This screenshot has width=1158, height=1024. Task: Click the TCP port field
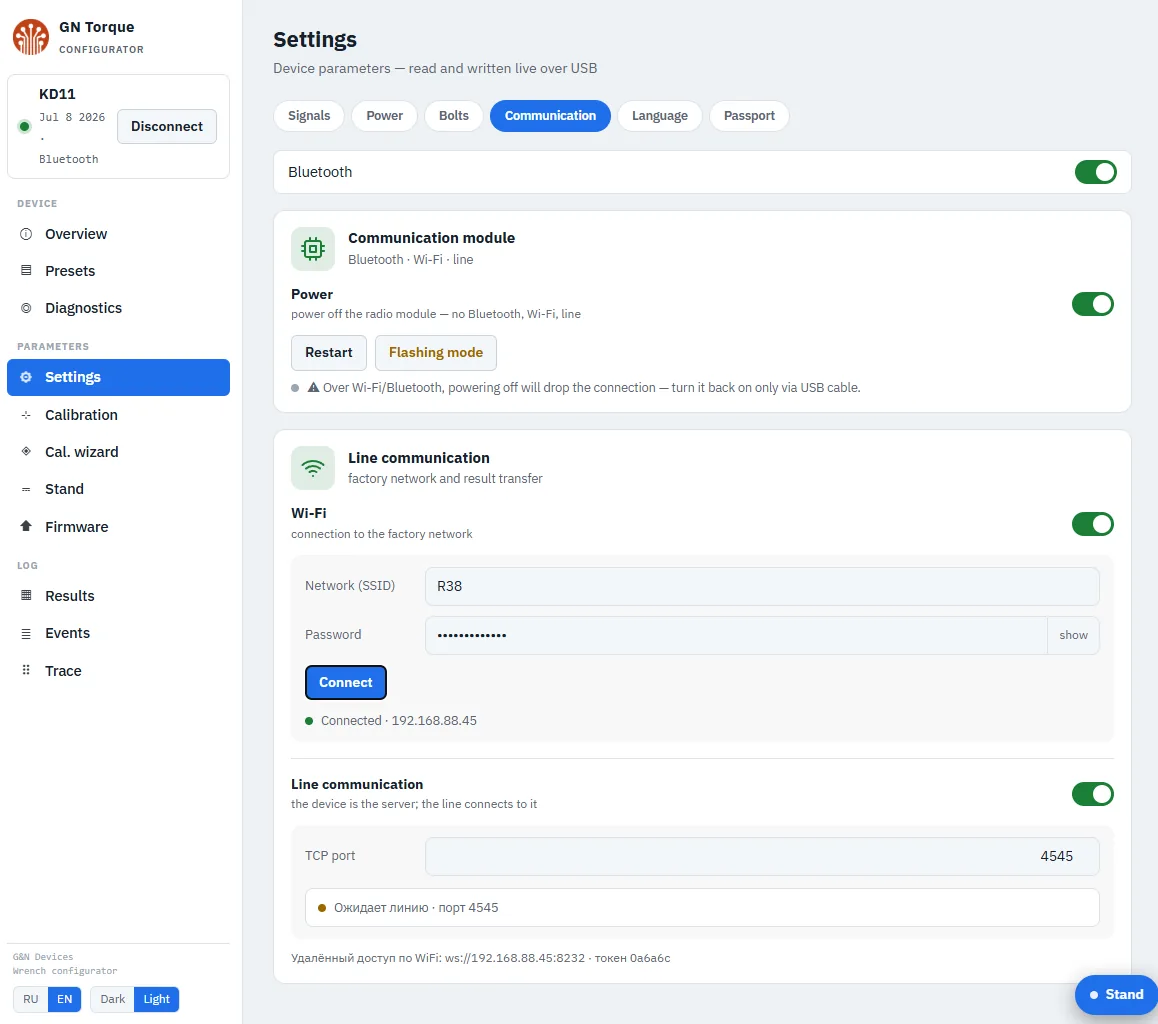click(x=762, y=856)
